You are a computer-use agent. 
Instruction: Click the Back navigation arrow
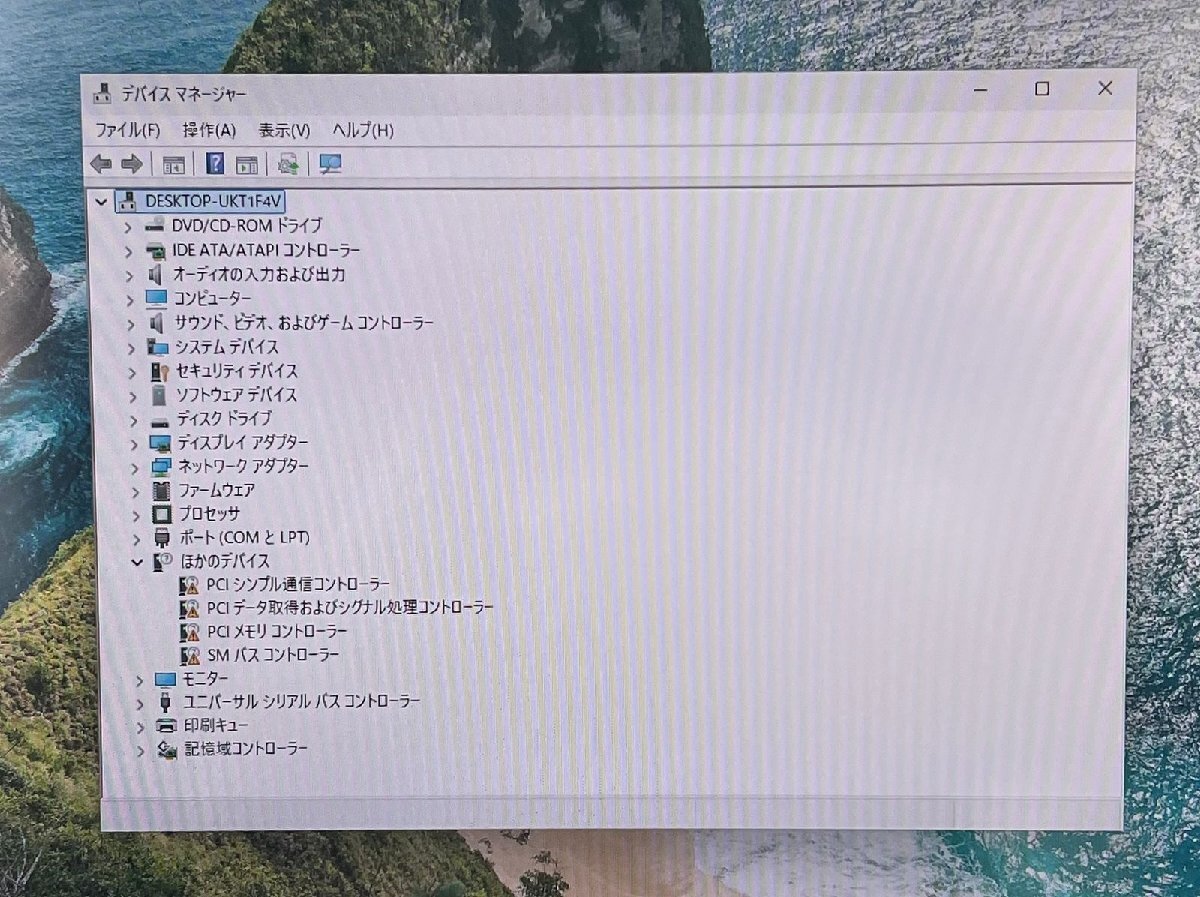click(x=101, y=164)
